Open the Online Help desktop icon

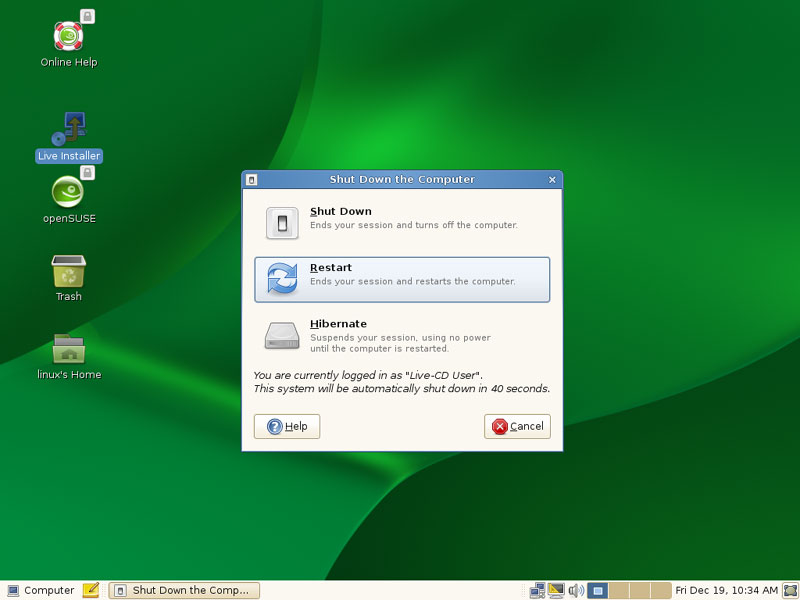(x=68, y=37)
